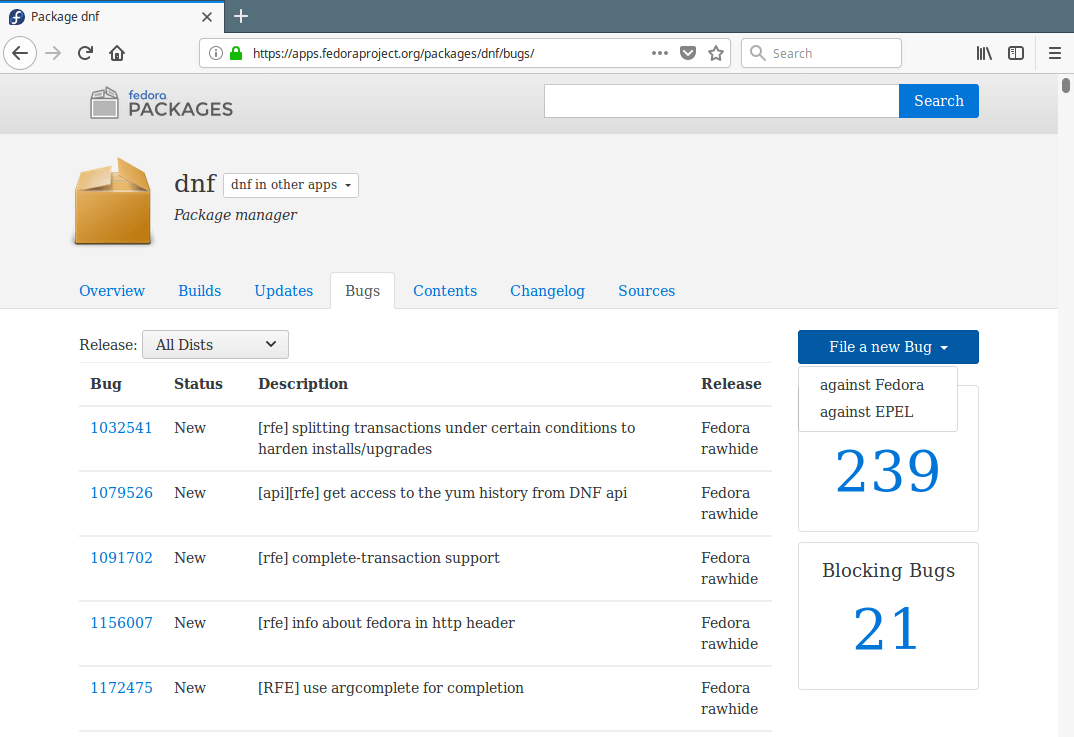Toggle the sidebar view icon

coord(1016,53)
